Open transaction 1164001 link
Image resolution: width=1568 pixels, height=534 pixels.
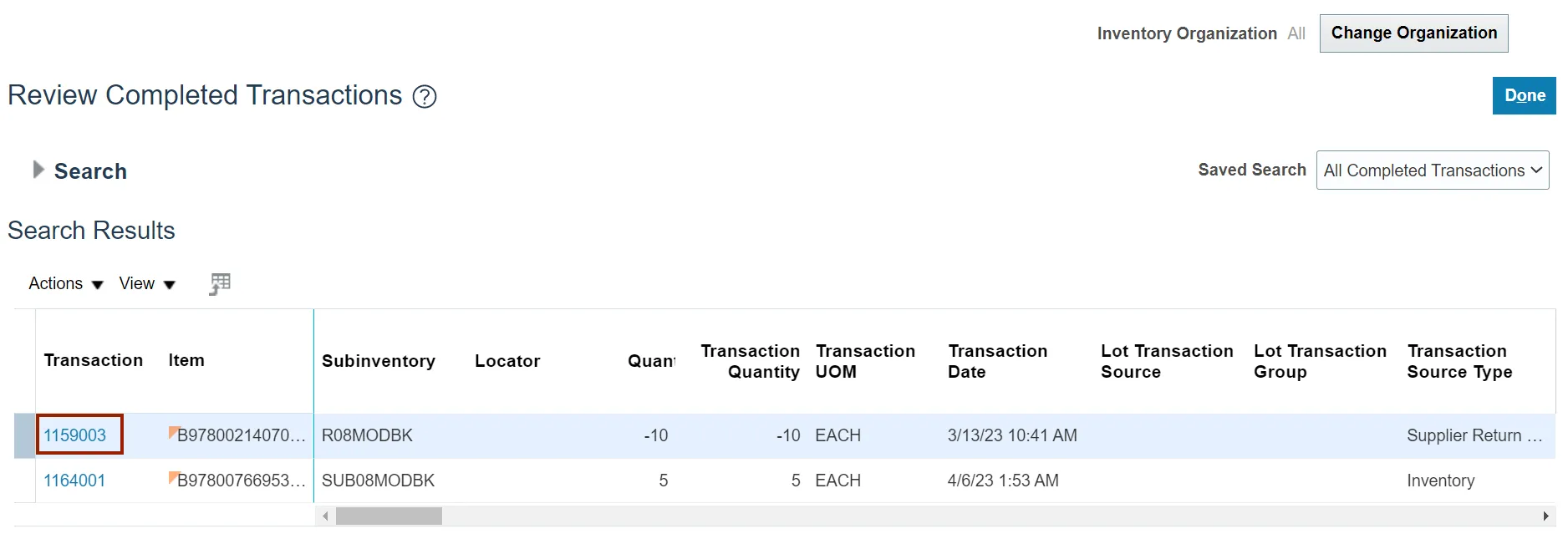pyautogui.click(x=74, y=481)
